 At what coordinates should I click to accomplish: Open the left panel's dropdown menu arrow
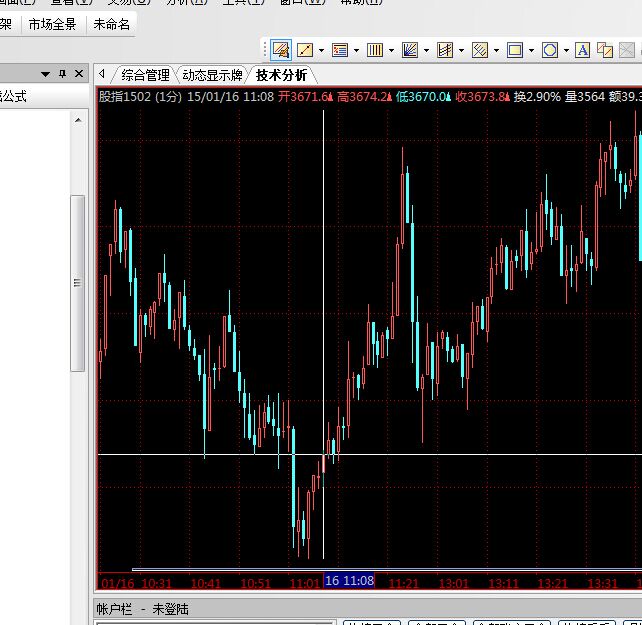[x=45, y=74]
